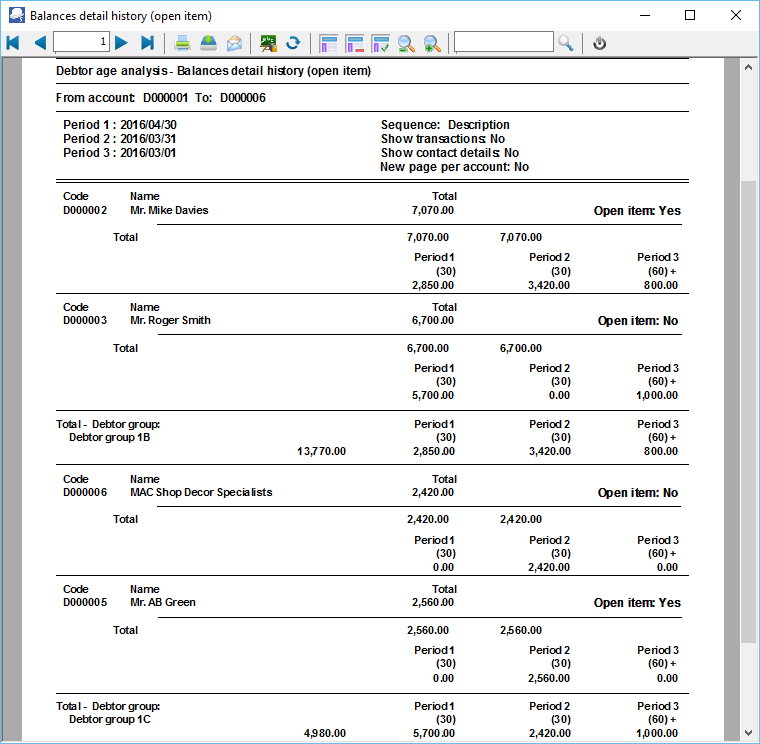This screenshot has height=744, width=760.
Task: Print the debtor age analysis report
Action: click(x=183, y=43)
